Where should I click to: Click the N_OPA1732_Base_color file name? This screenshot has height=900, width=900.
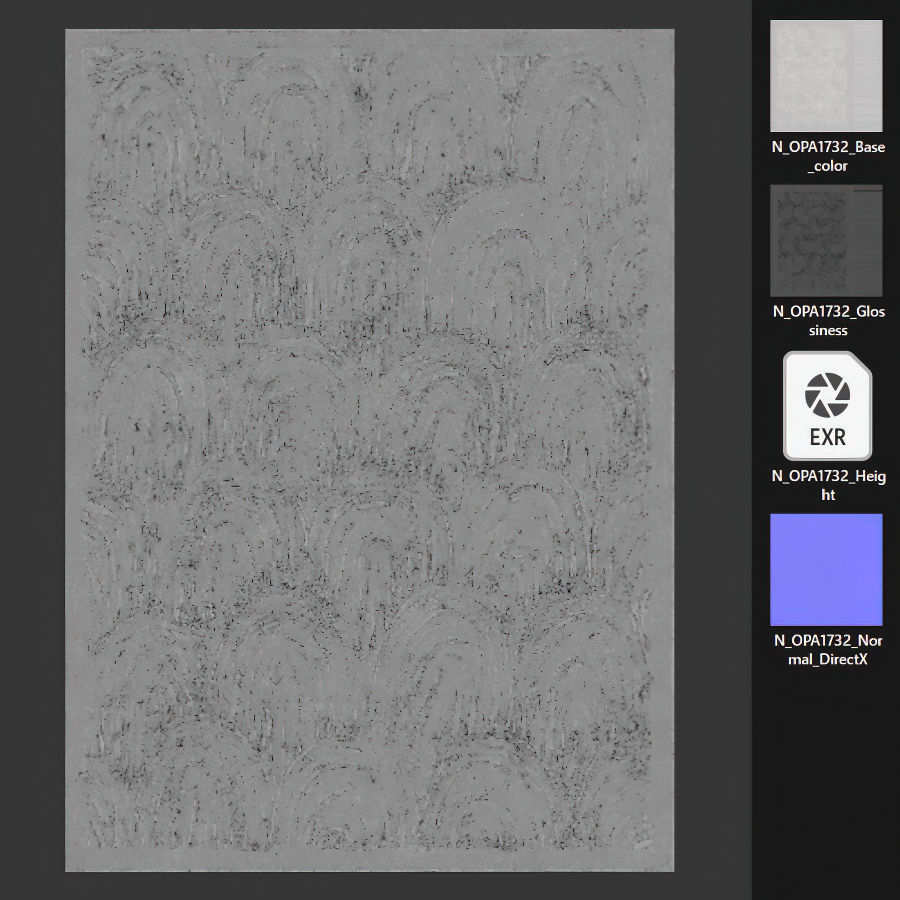828,156
